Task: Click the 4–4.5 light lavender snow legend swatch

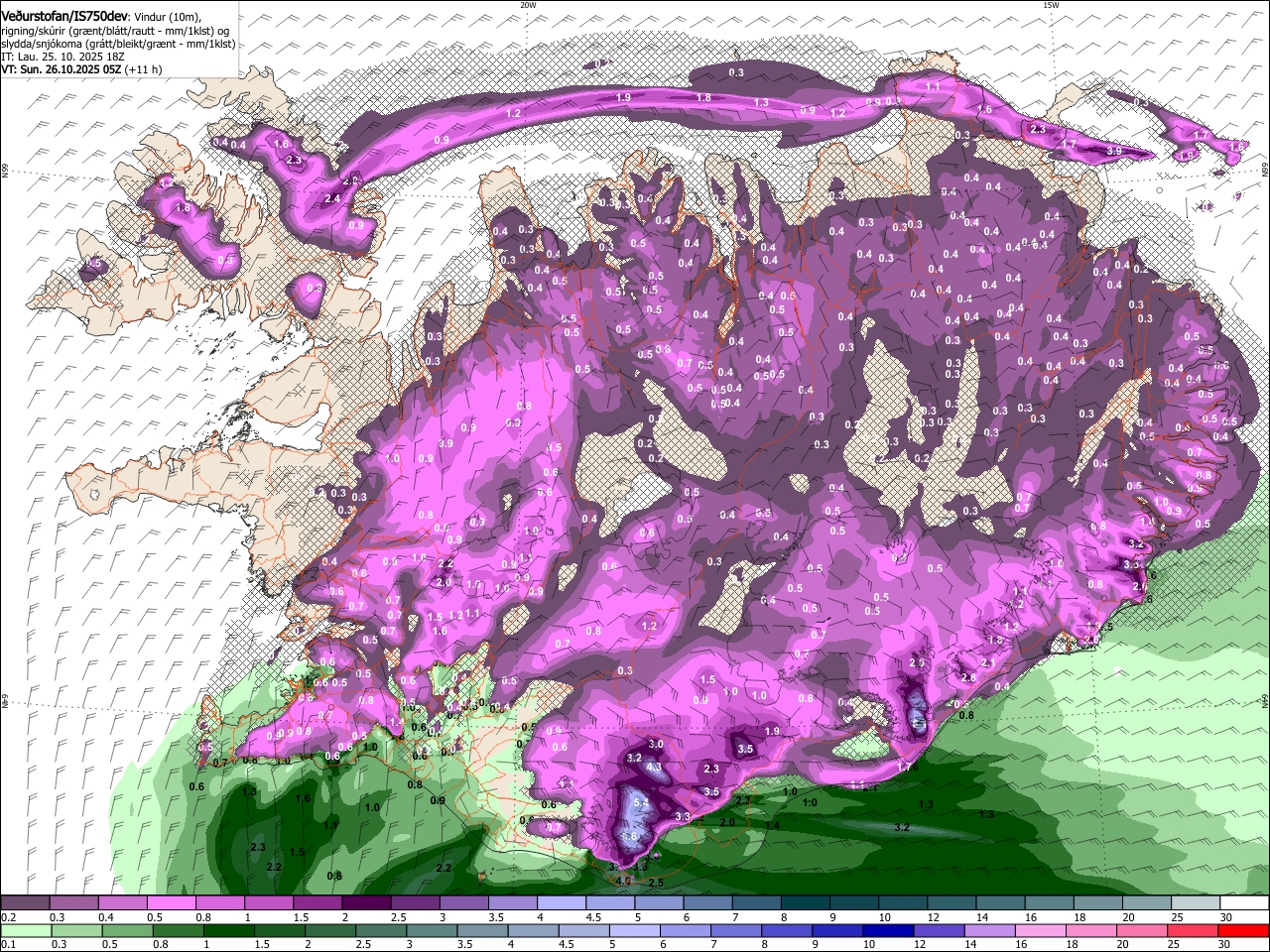Action: pos(561,903)
